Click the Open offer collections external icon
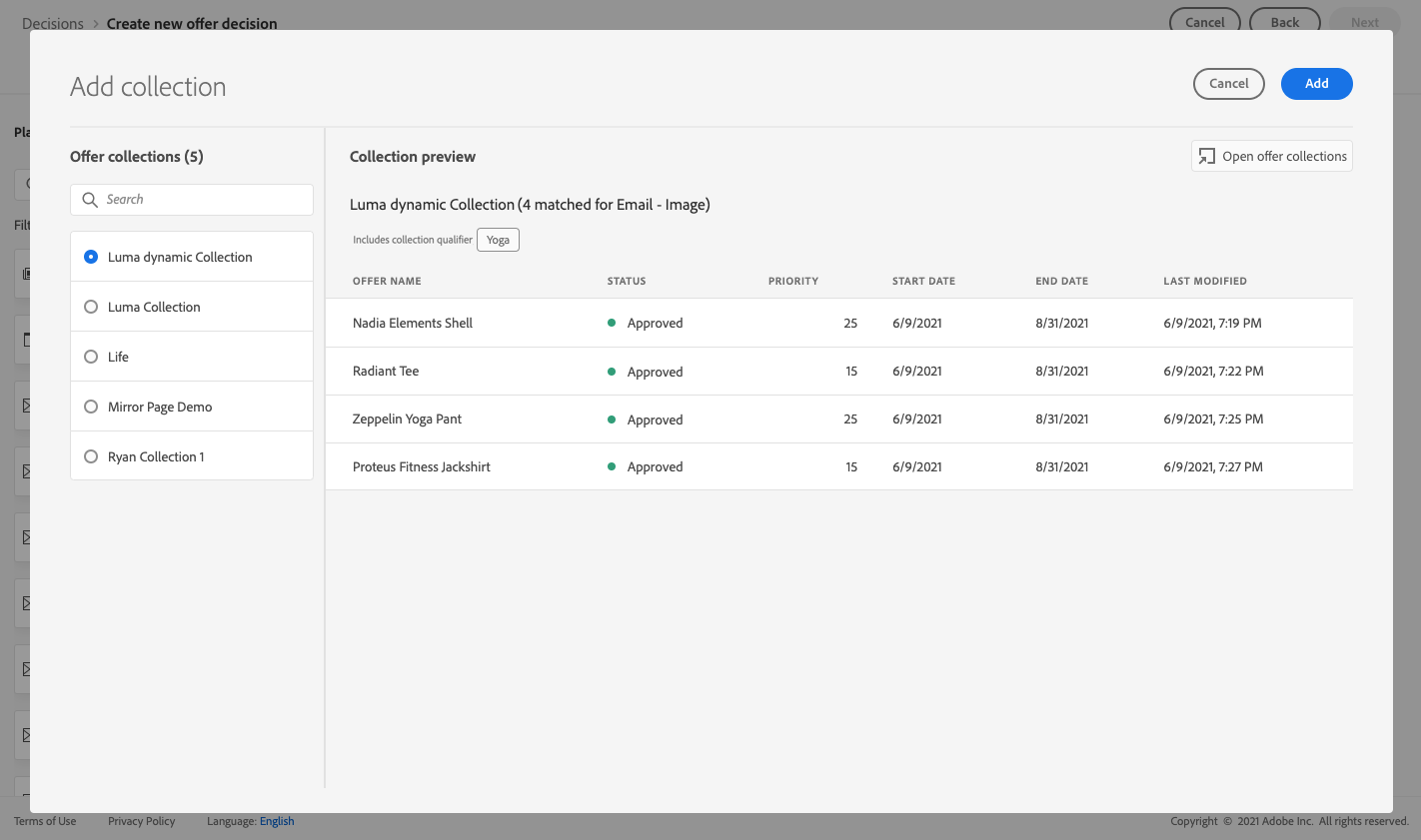Image resolution: width=1421 pixels, height=840 pixels. click(1207, 156)
